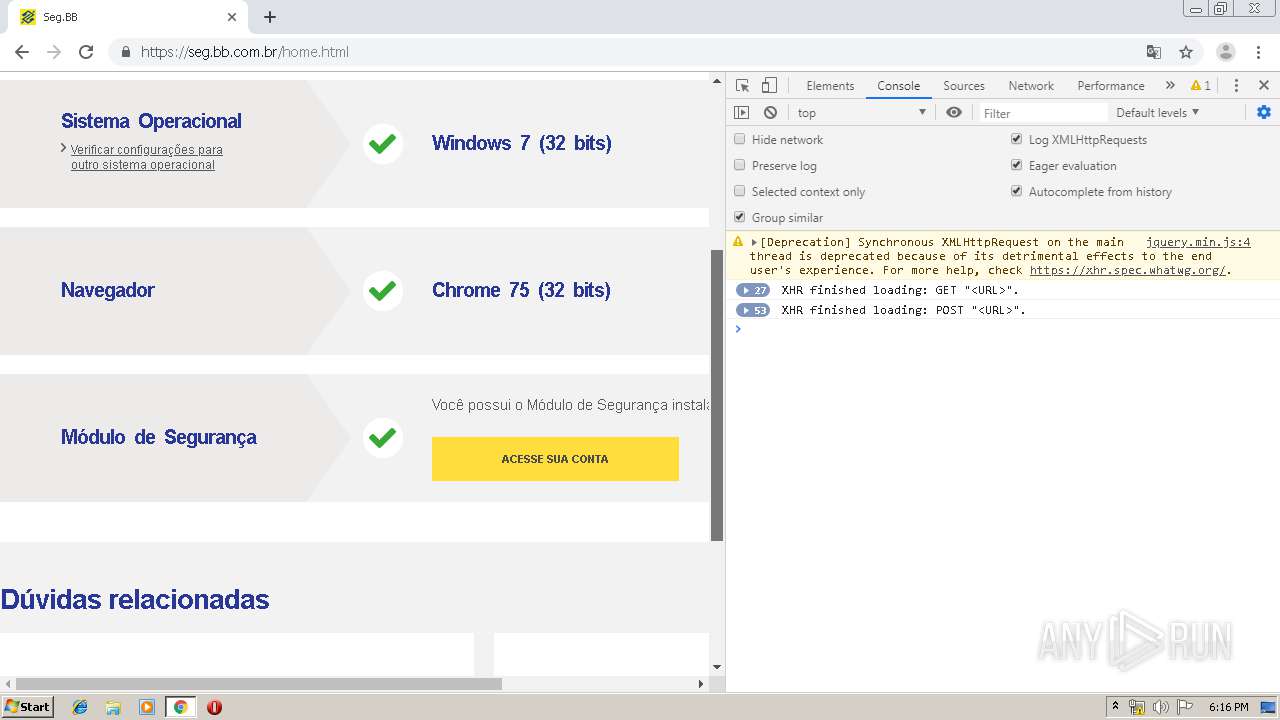Click the Action Center flag tray icon
Viewport: 1280px width, 720px height.
[x=1185, y=707]
